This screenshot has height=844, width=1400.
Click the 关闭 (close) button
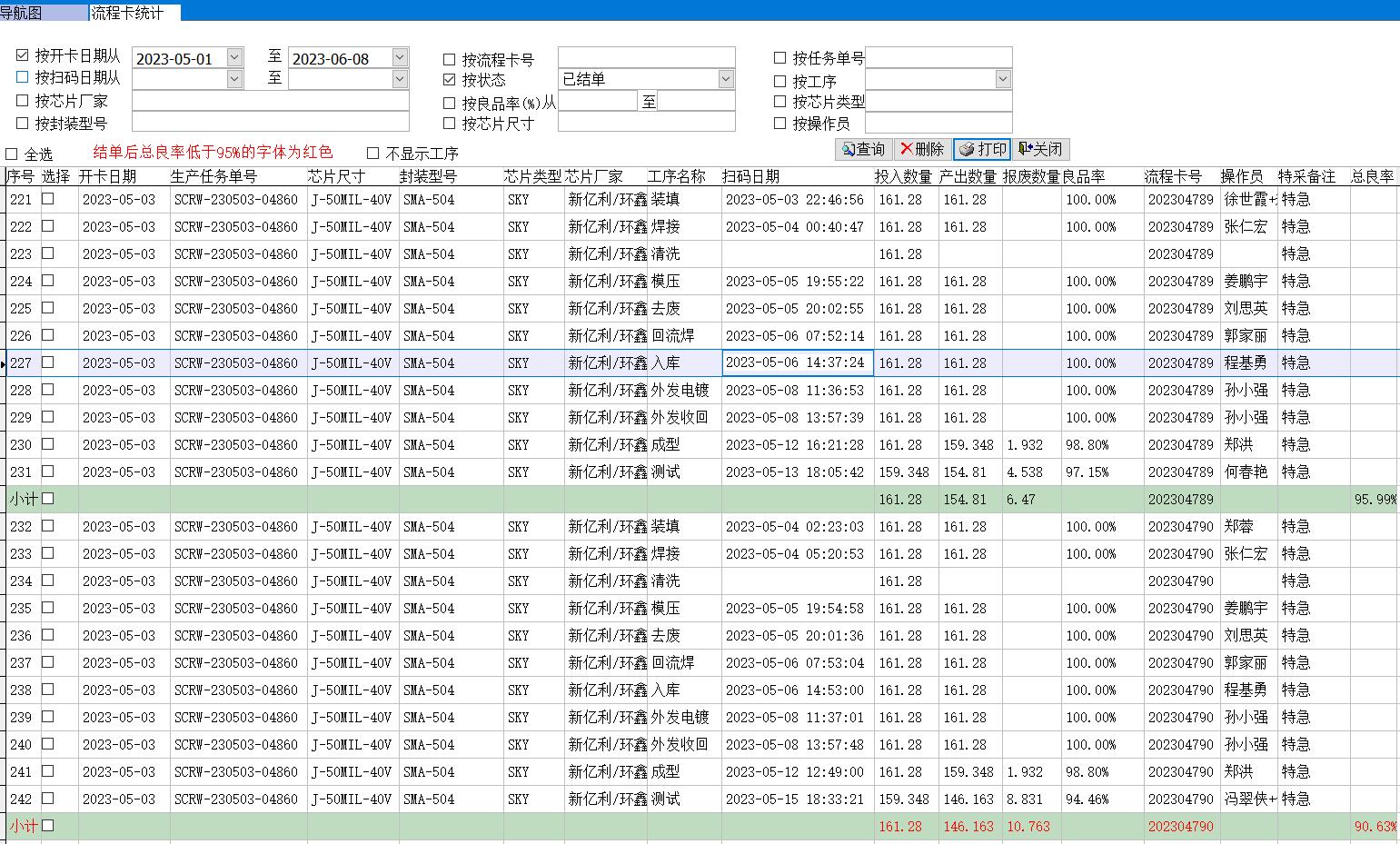(1040, 149)
